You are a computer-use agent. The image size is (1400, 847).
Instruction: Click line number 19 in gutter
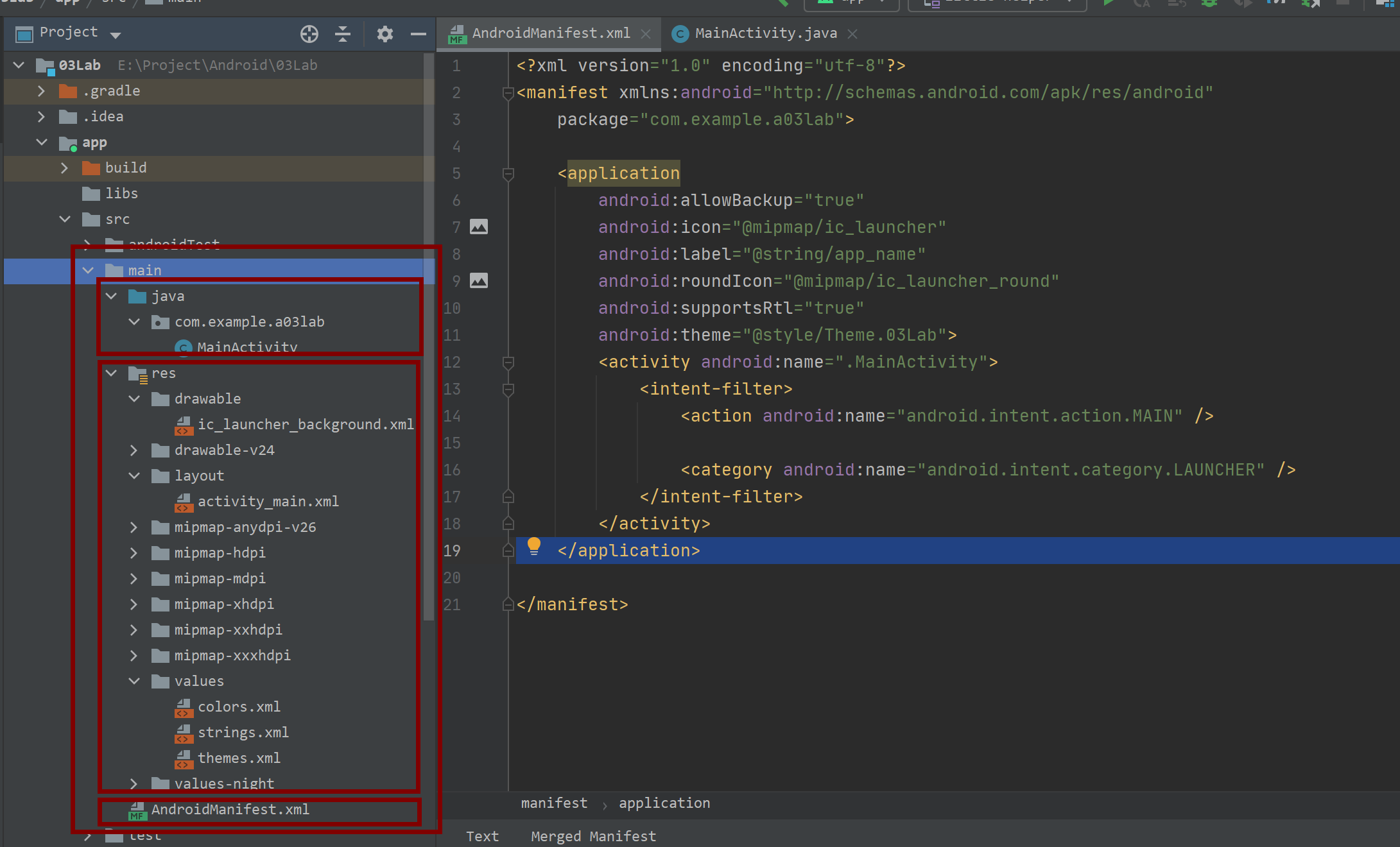pyautogui.click(x=452, y=551)
